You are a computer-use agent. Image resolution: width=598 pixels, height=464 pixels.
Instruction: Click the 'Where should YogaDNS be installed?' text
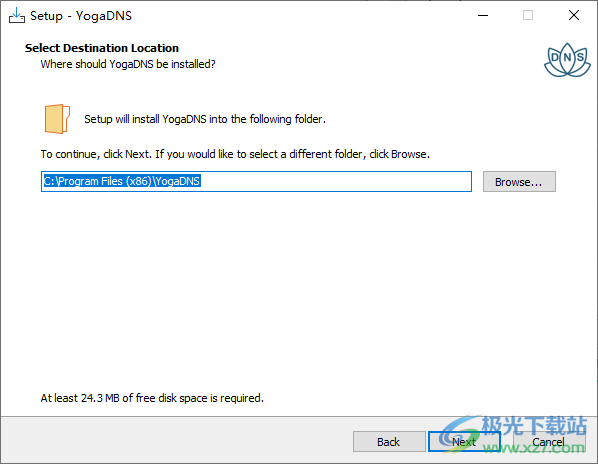[128, 64]
